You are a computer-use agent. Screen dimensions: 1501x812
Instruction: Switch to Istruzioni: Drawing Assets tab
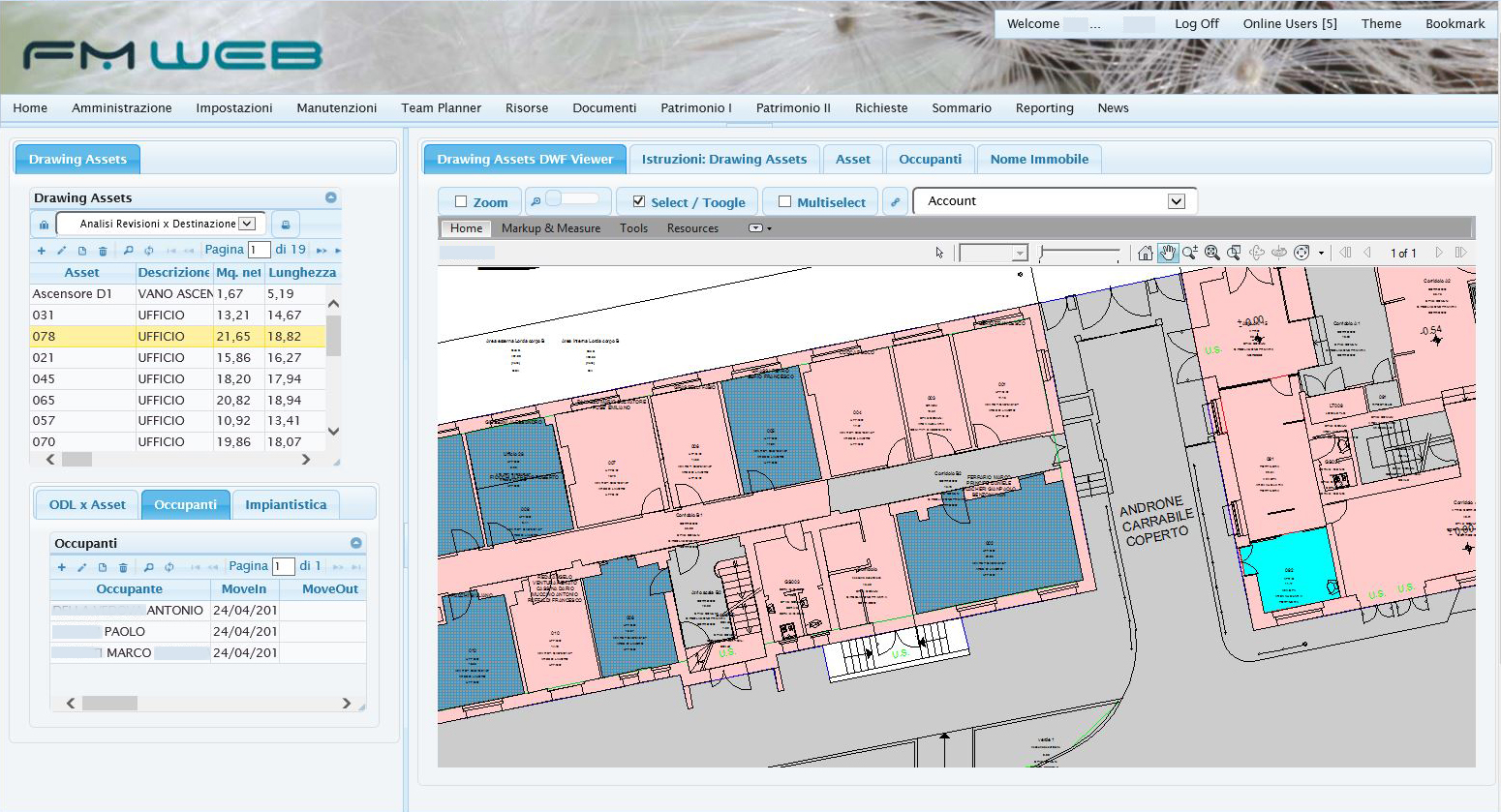tap(724, 159)
